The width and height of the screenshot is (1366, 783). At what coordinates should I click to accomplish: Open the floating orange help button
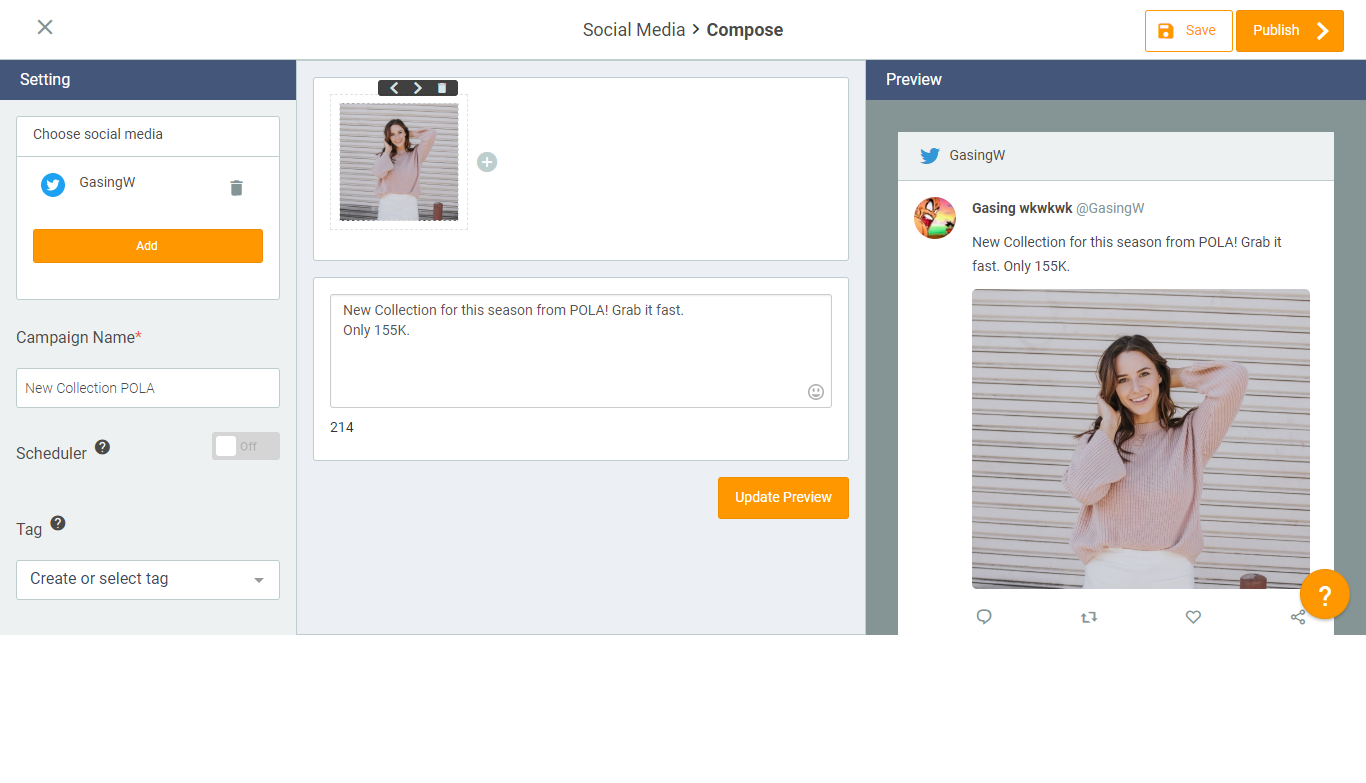pyautogui.click(x=1325, y=594)
